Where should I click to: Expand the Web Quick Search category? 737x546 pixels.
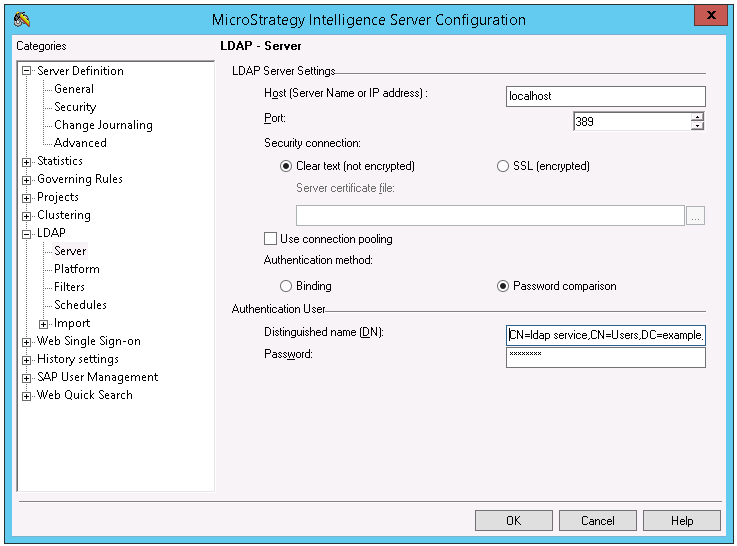tap(27, 396)
